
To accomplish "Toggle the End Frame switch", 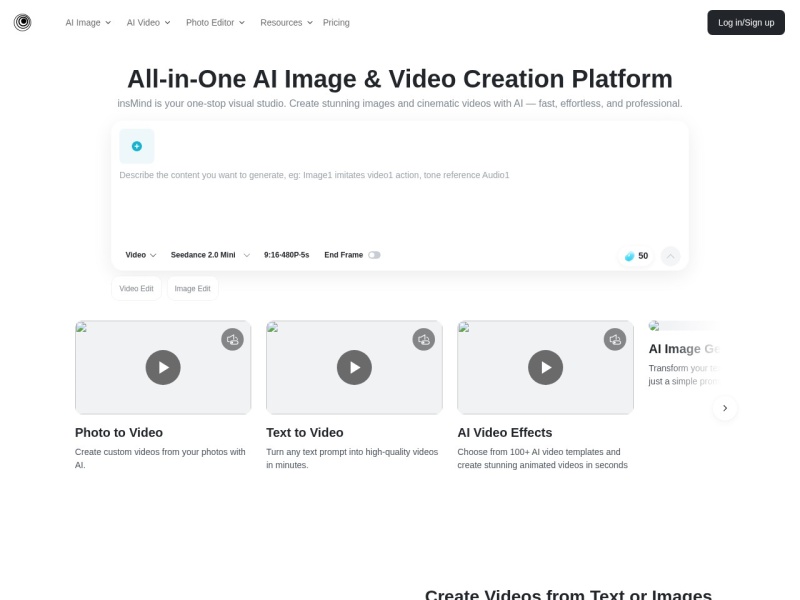I will click(x=374, y=255).
